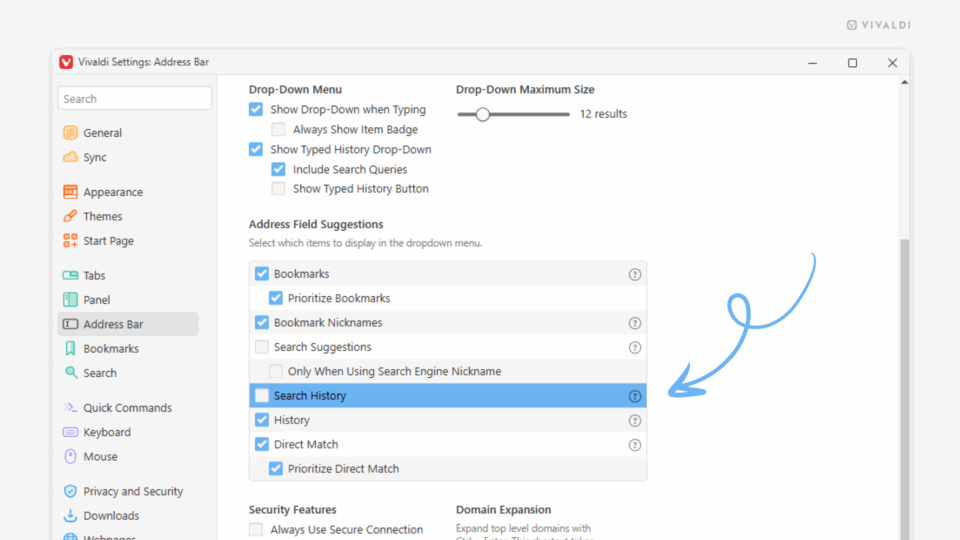The height and width of the screenshot is (540, 960).
Task: Click the Appearance icon in sidebar
Action: click(x=70, y=192)
